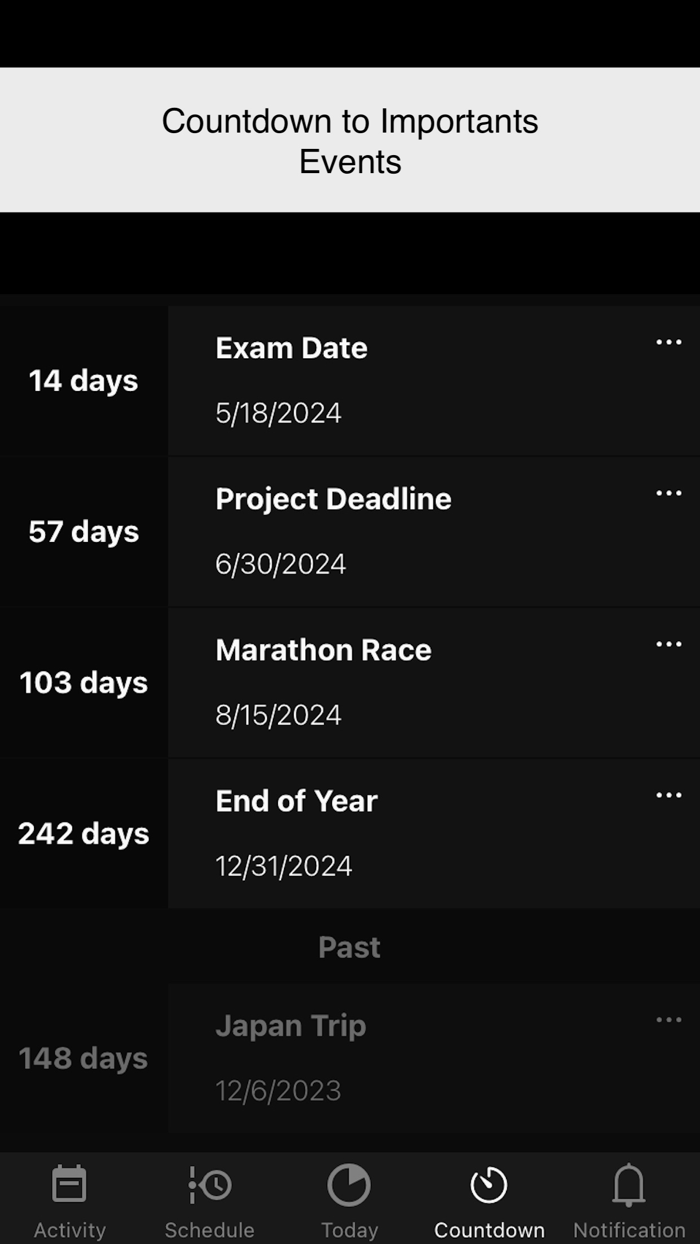Tap the Today pie-chart icon
The width and height of the screenshot is (700, 1244).
pos(348,1184)
